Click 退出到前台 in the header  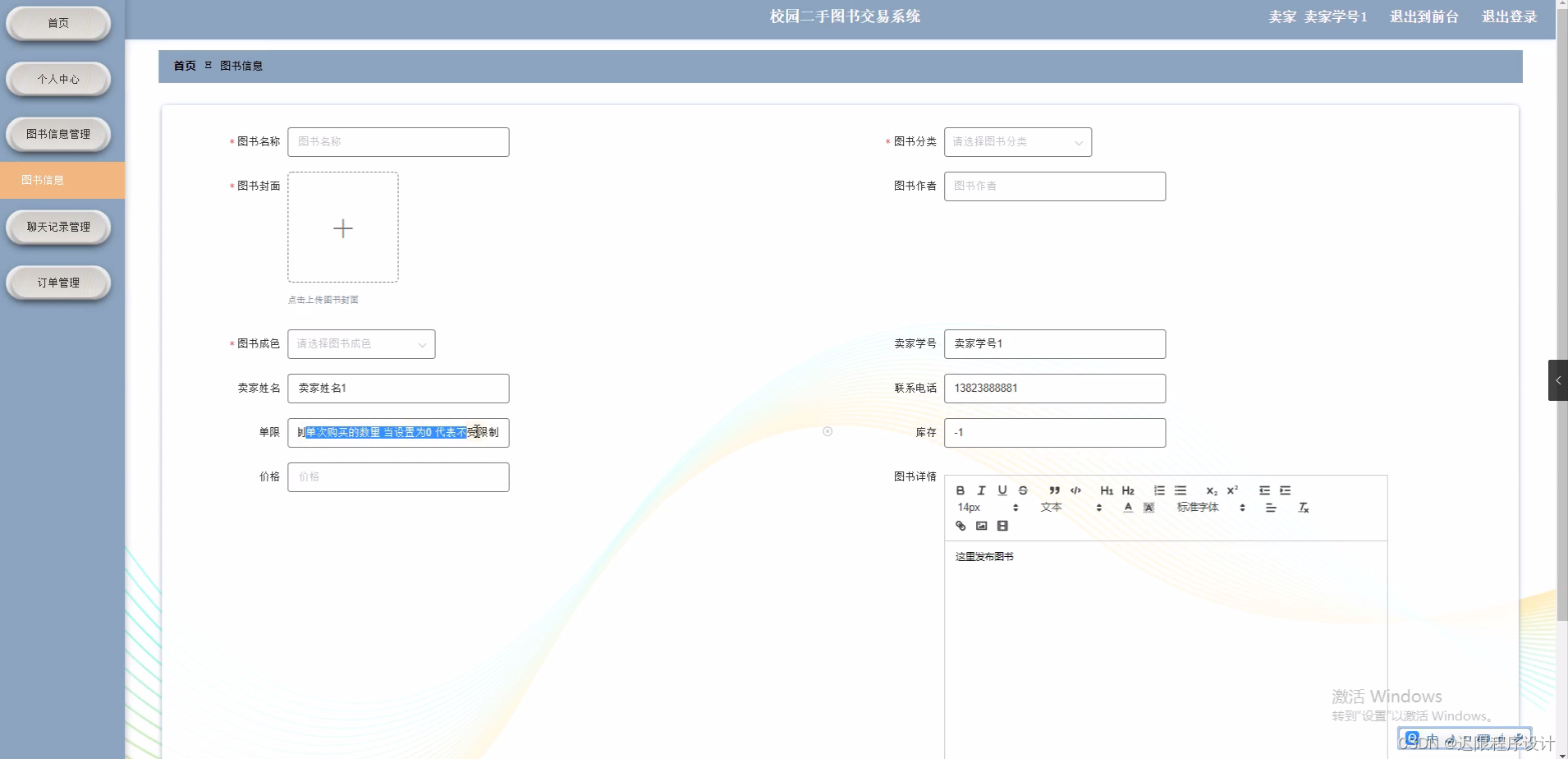[x=1425, y=16]
